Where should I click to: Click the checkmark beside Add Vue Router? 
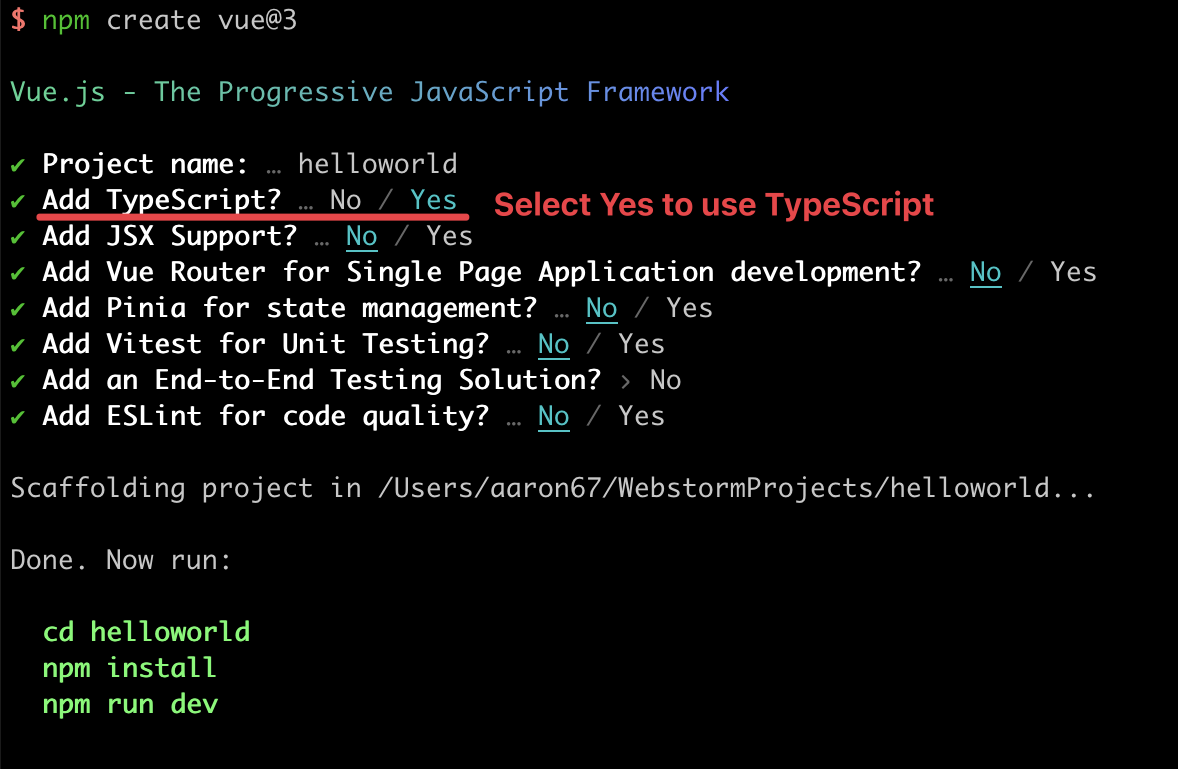coord(18,272)
